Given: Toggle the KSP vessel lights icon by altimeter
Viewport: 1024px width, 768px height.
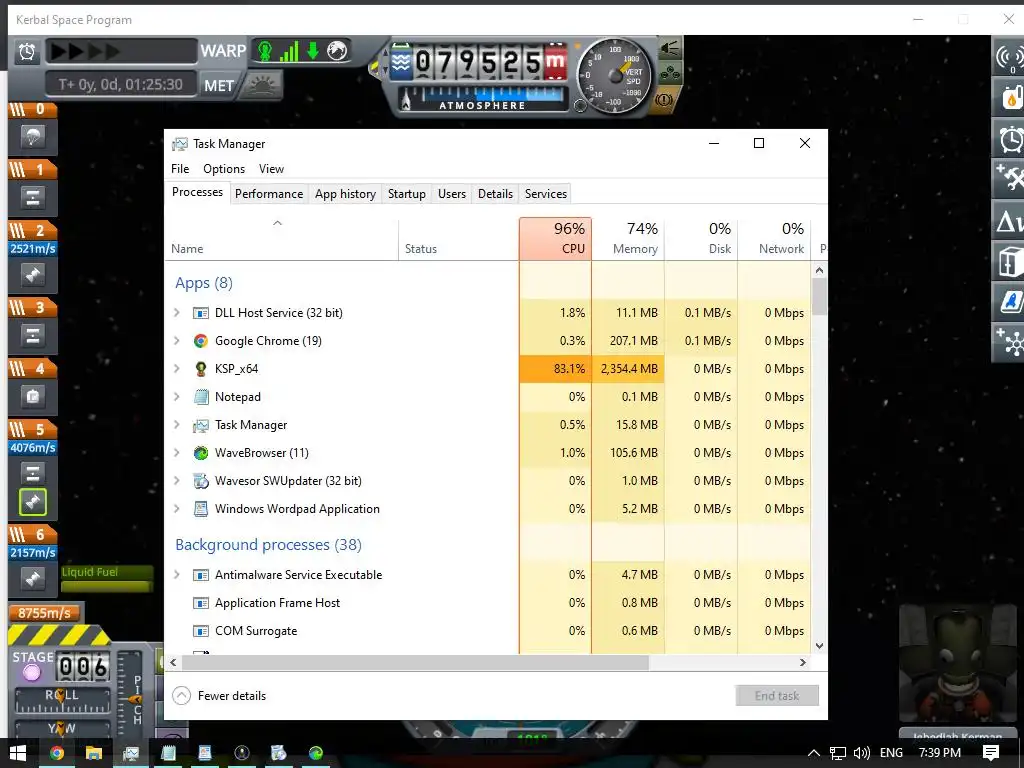Looking at the screenshot, I should 670,48.
